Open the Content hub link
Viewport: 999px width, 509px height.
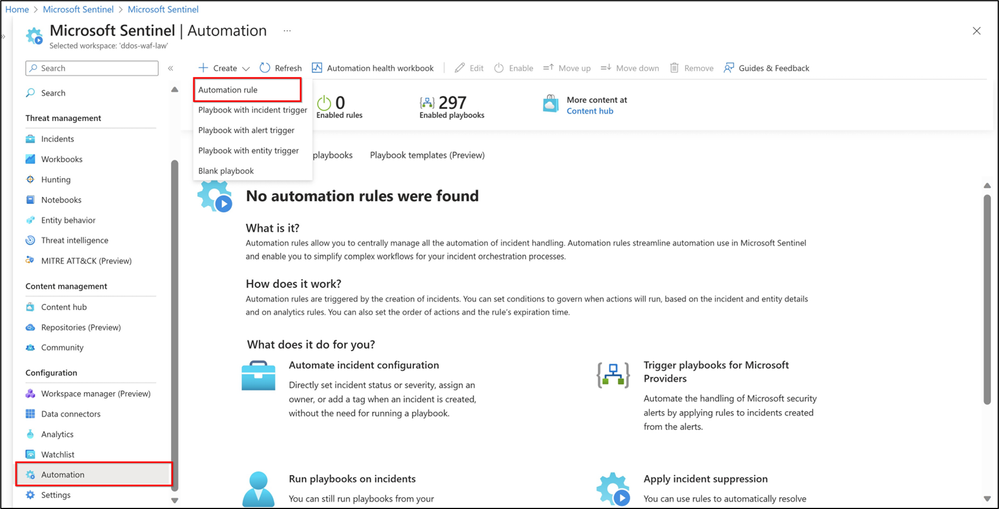(x=590, y=111)
